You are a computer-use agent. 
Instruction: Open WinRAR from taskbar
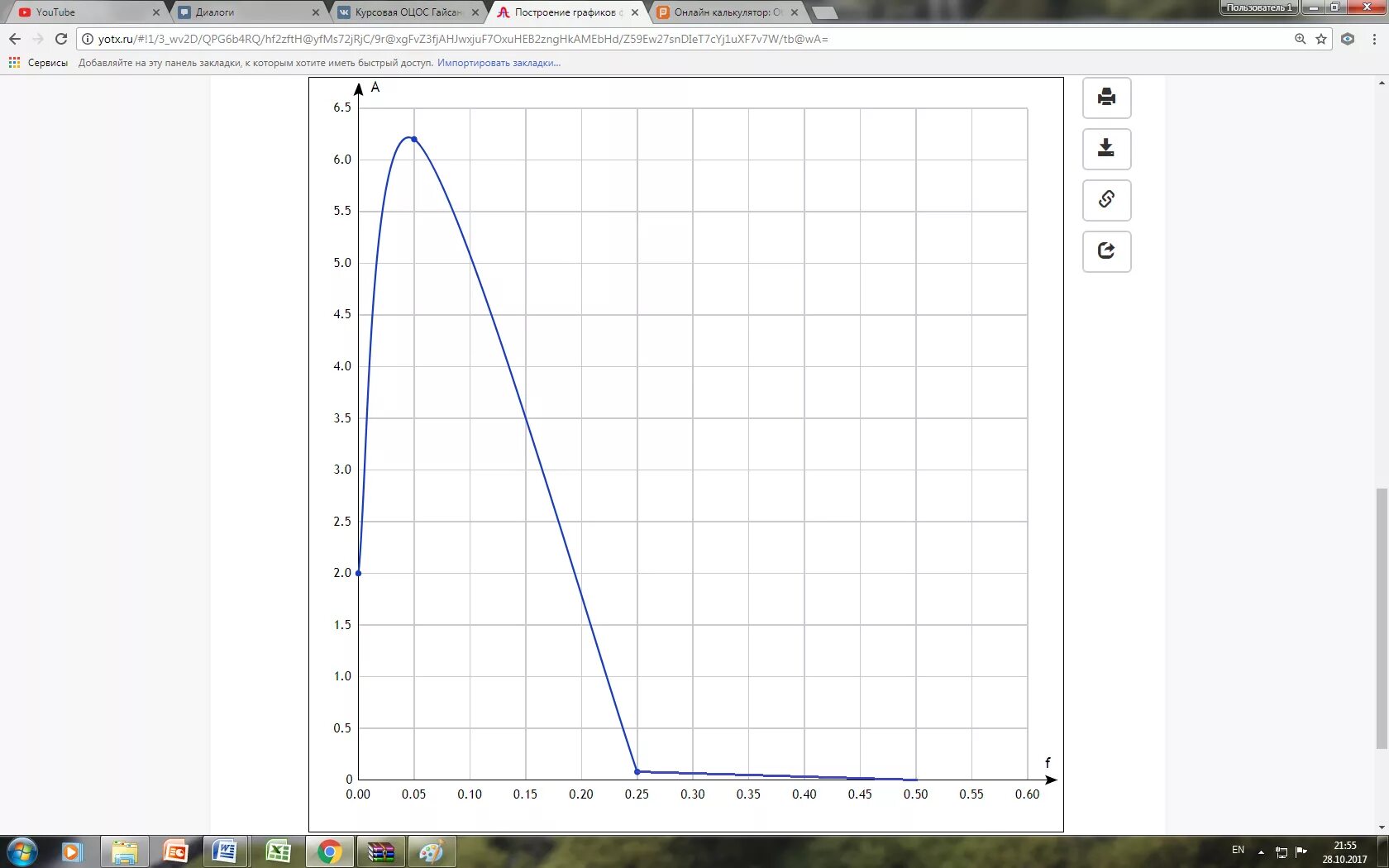381,851
